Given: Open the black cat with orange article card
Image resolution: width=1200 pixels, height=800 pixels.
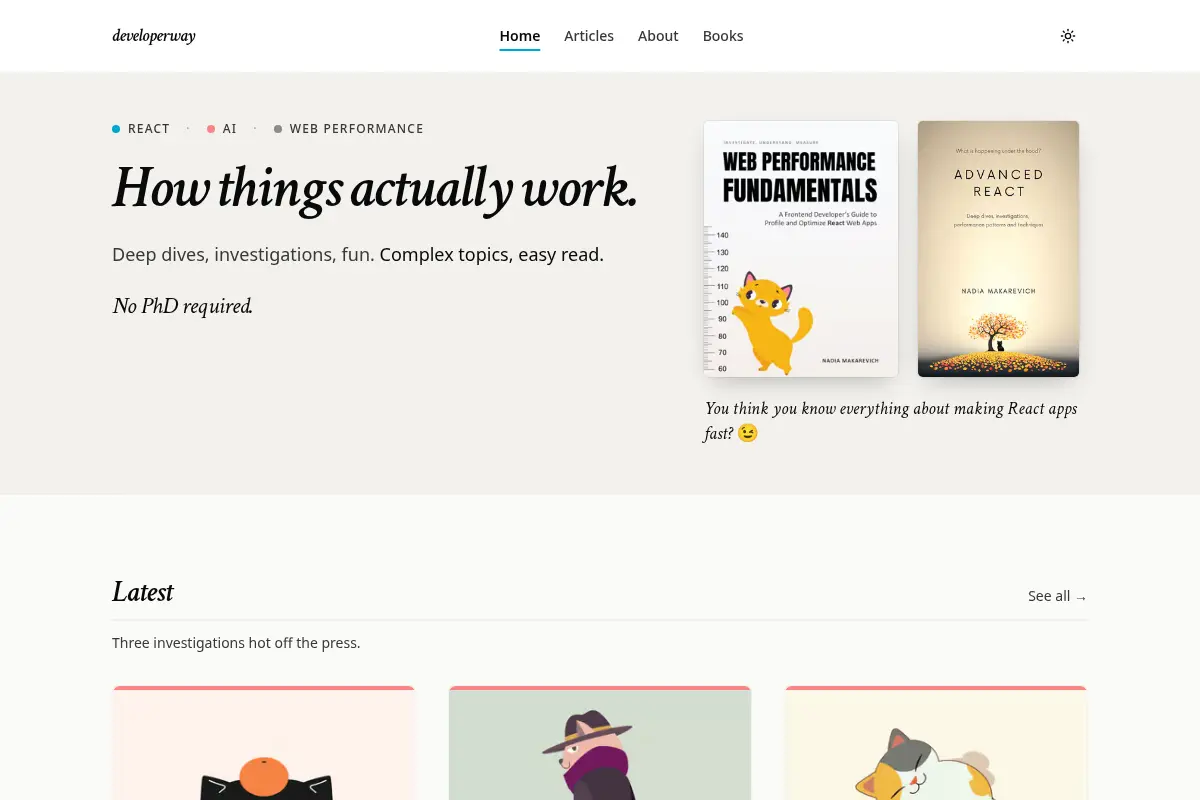Looking at the screenshot, I should (264, 744).
